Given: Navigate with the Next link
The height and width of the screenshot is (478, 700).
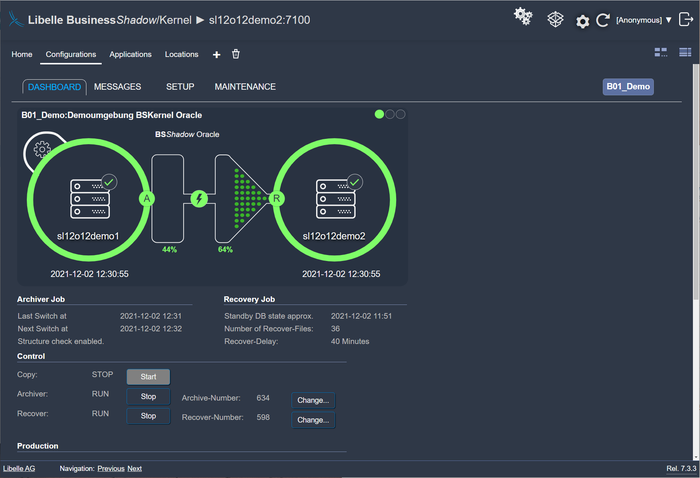Looking at the screenshot, I should (134, 468).
